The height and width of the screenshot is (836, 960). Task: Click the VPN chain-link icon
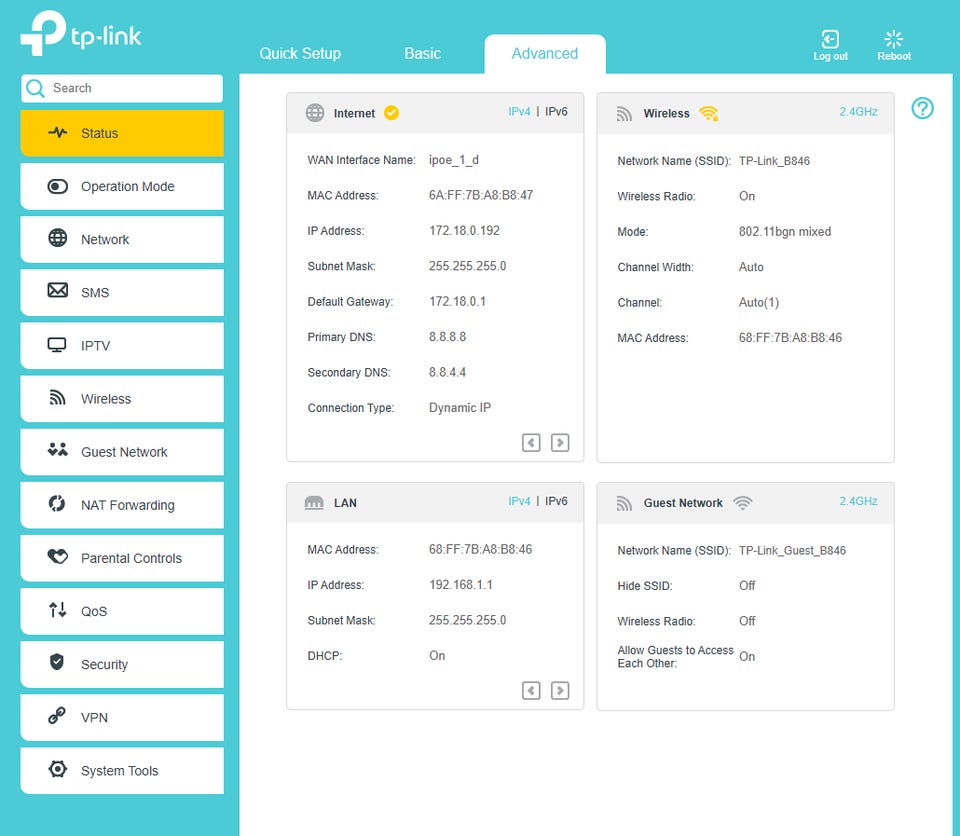coord(57,715)
